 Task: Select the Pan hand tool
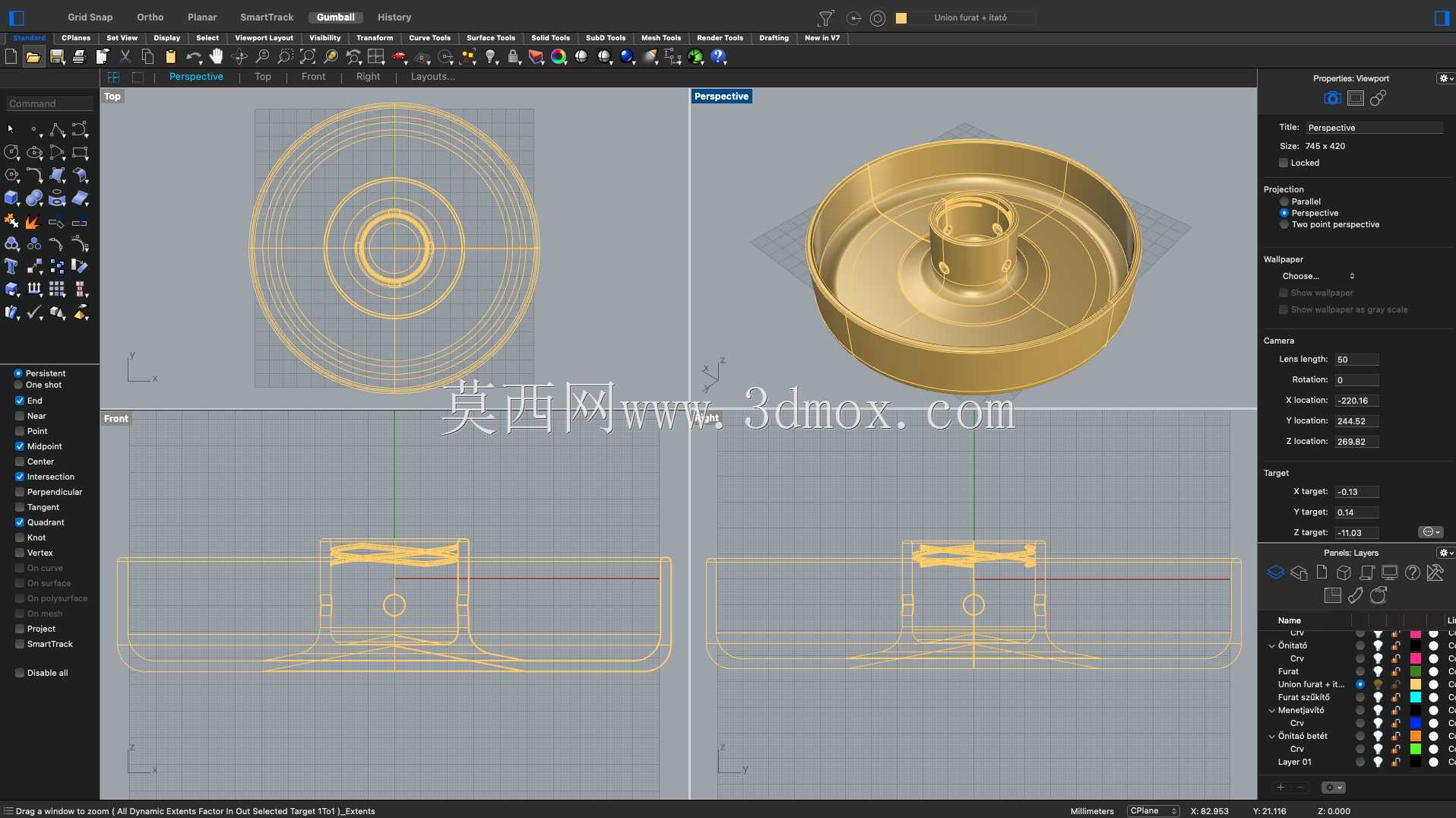tap(217, 56)
